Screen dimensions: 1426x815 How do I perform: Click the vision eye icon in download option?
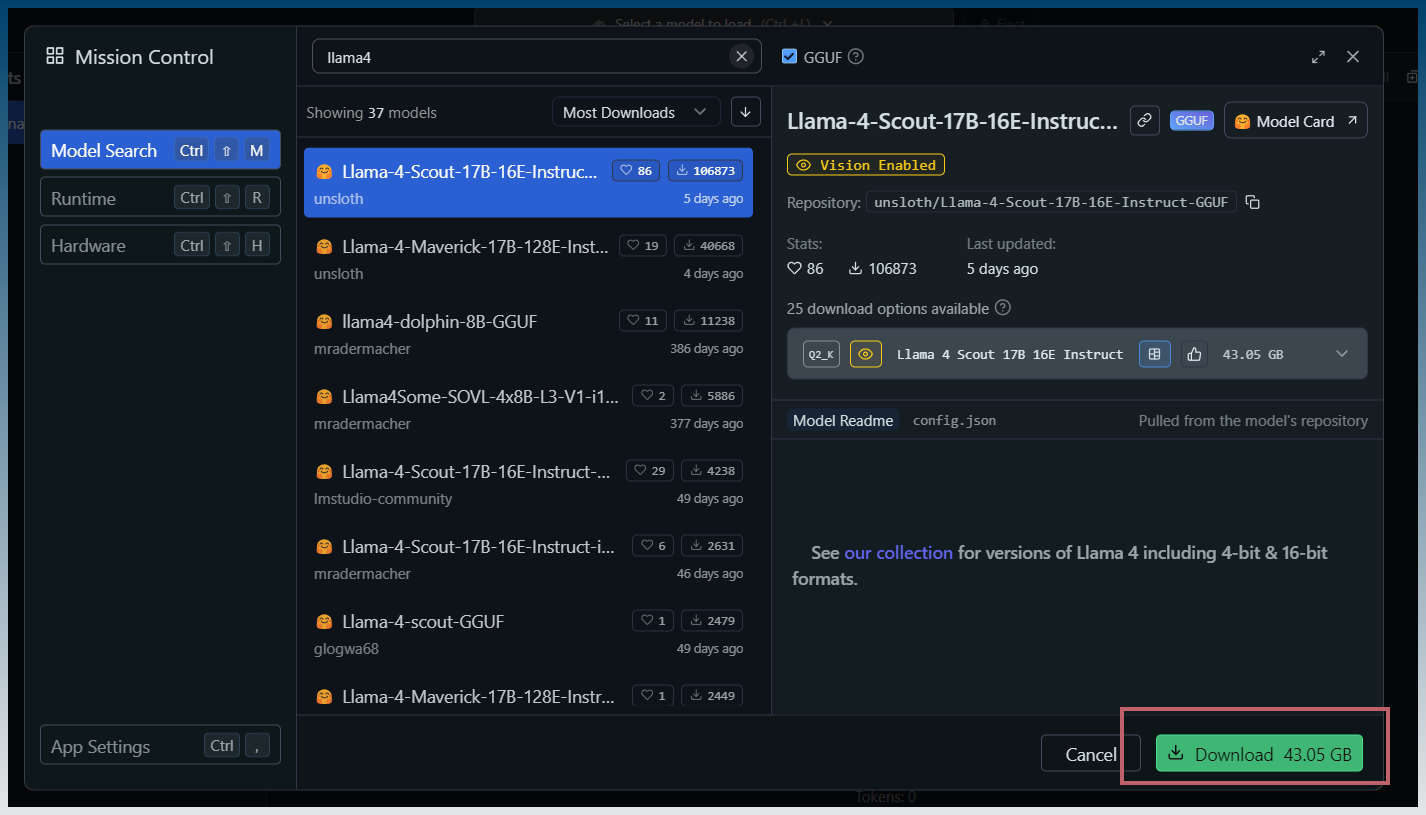coord(866,354)
